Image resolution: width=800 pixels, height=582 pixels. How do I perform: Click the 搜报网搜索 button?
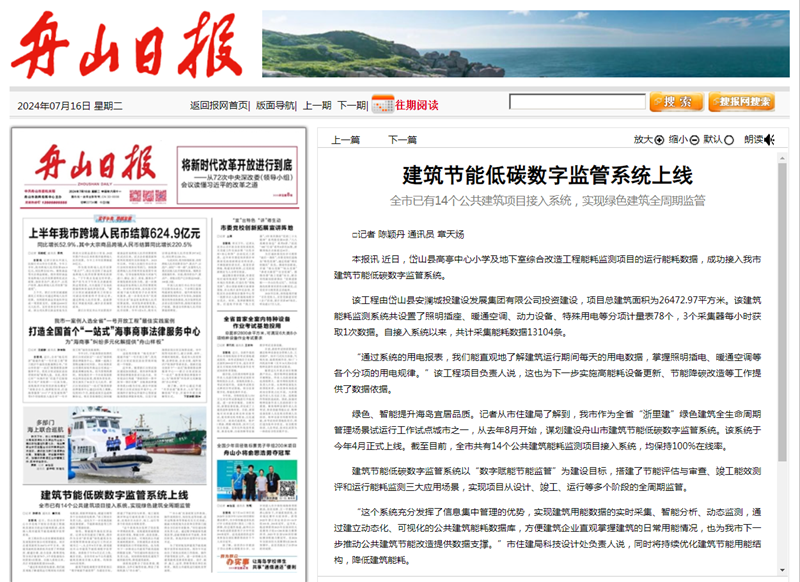click(741, 102)
